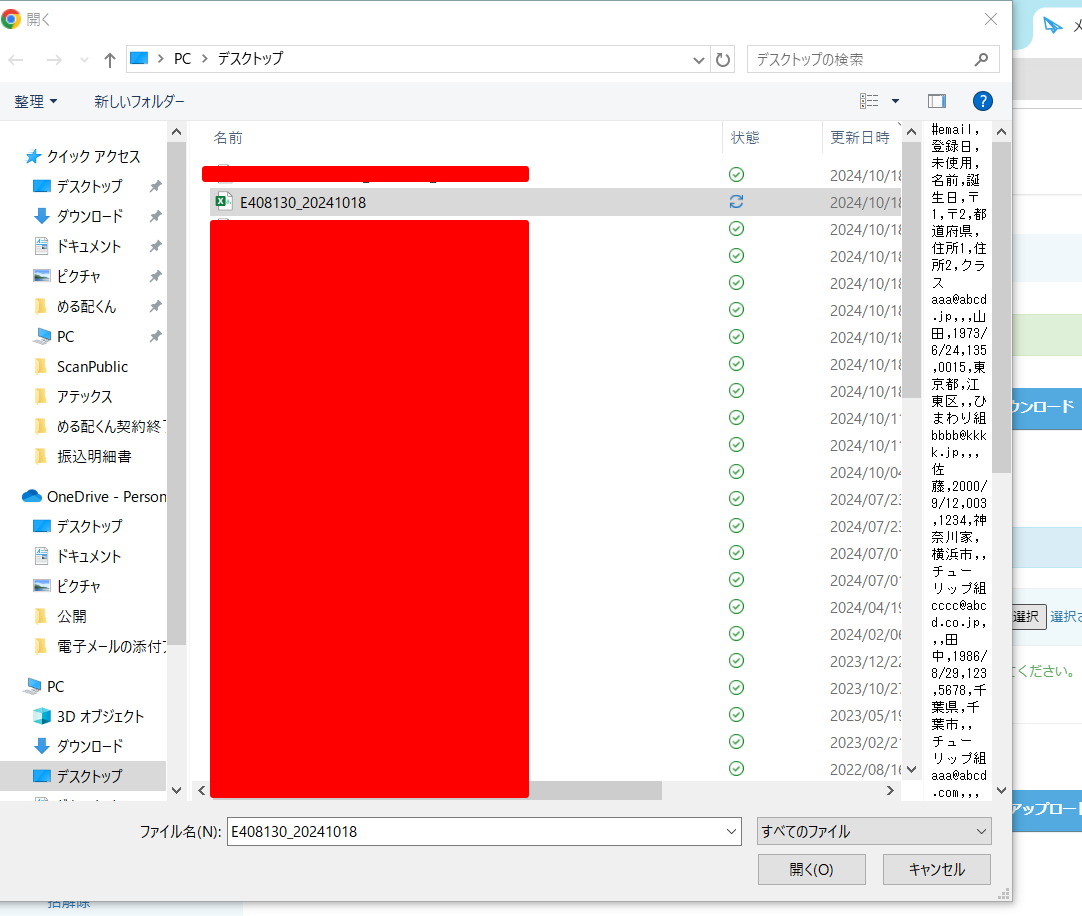This screenshot has width=1082, height=916.
Task: Change view layout icon
Action: coord(869,101)
